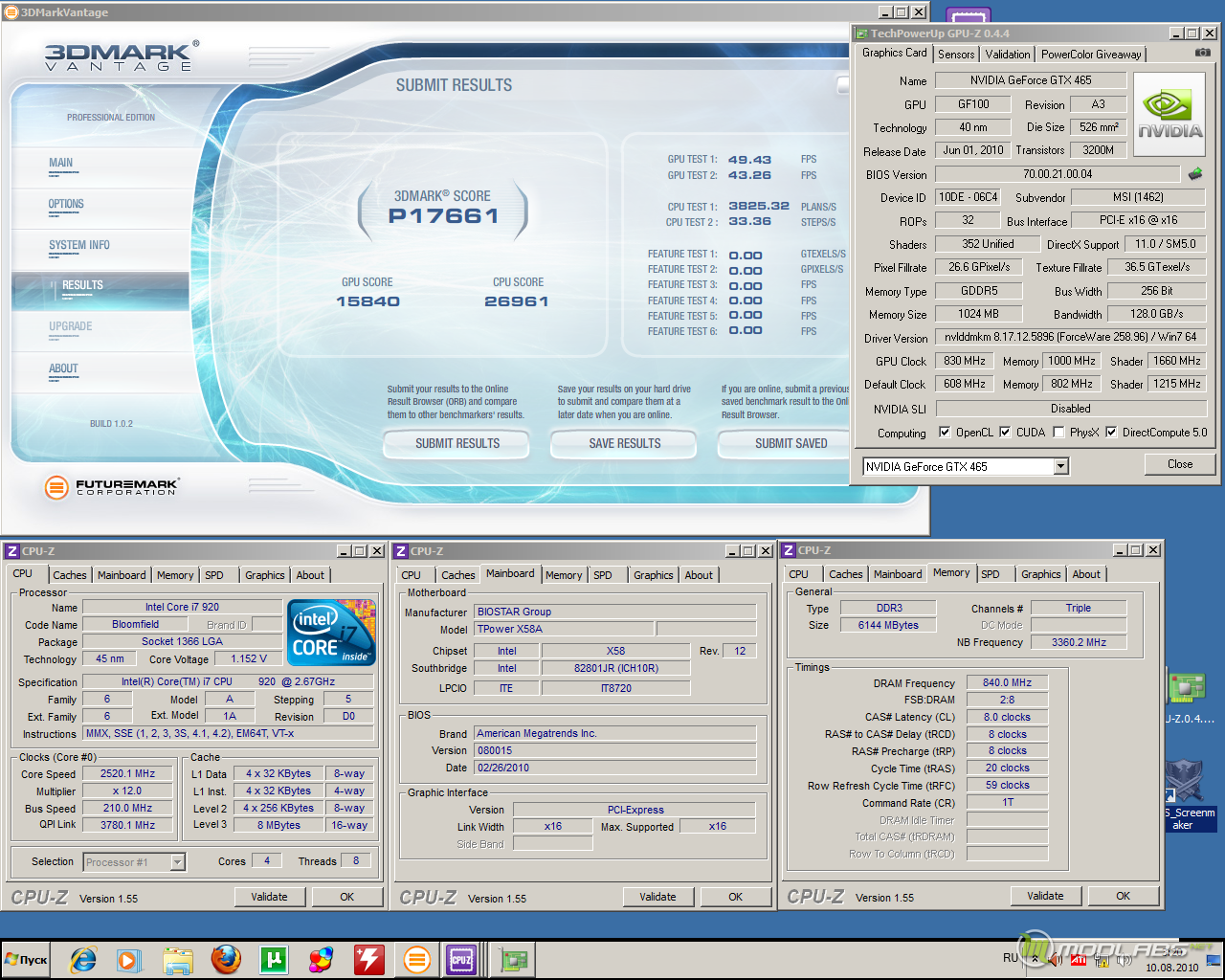Select SYSTEM INFO in 3DMark menu

tap(79, 245)
